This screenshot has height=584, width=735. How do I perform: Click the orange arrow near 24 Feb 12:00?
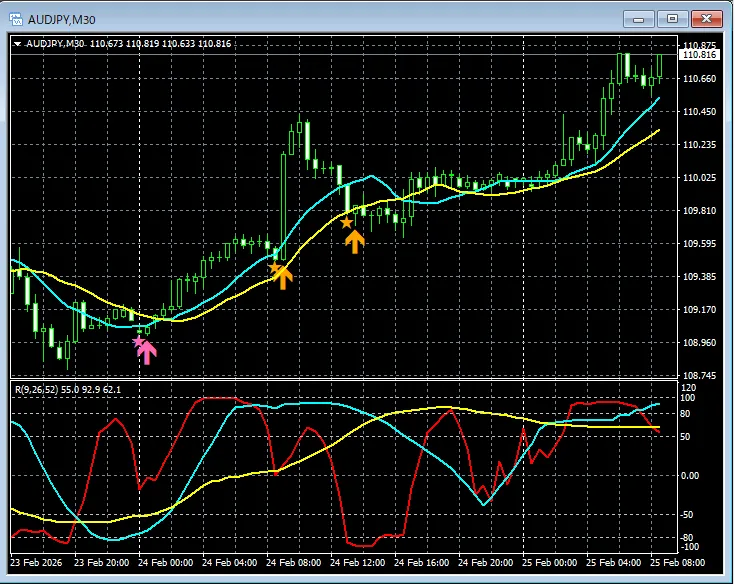(x=355, y=240)
